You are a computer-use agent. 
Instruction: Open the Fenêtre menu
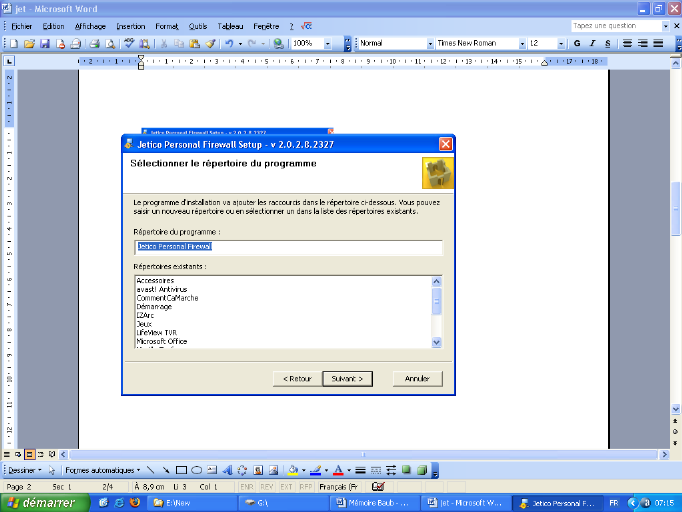(266, 27)
